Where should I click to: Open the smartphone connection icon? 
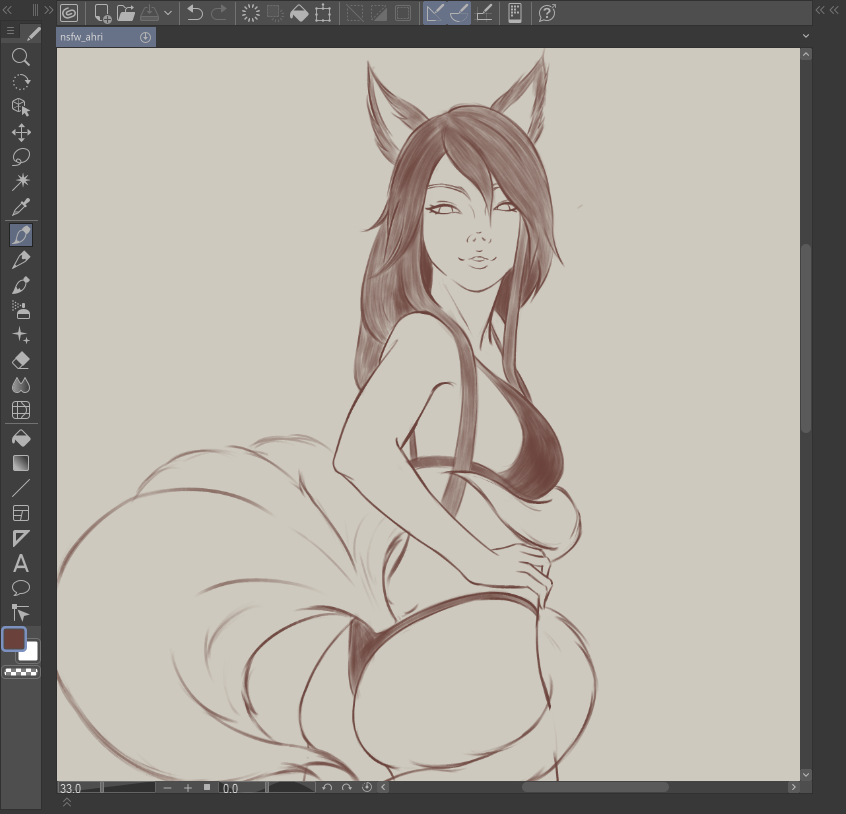click(515, 13)
